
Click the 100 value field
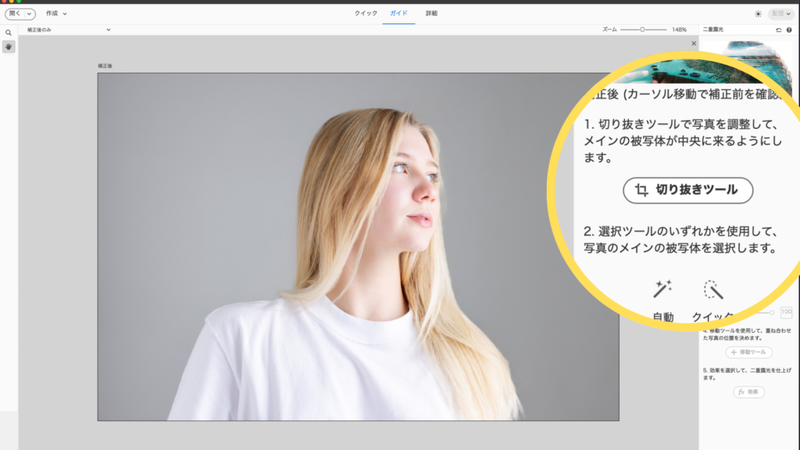(786, 311)
